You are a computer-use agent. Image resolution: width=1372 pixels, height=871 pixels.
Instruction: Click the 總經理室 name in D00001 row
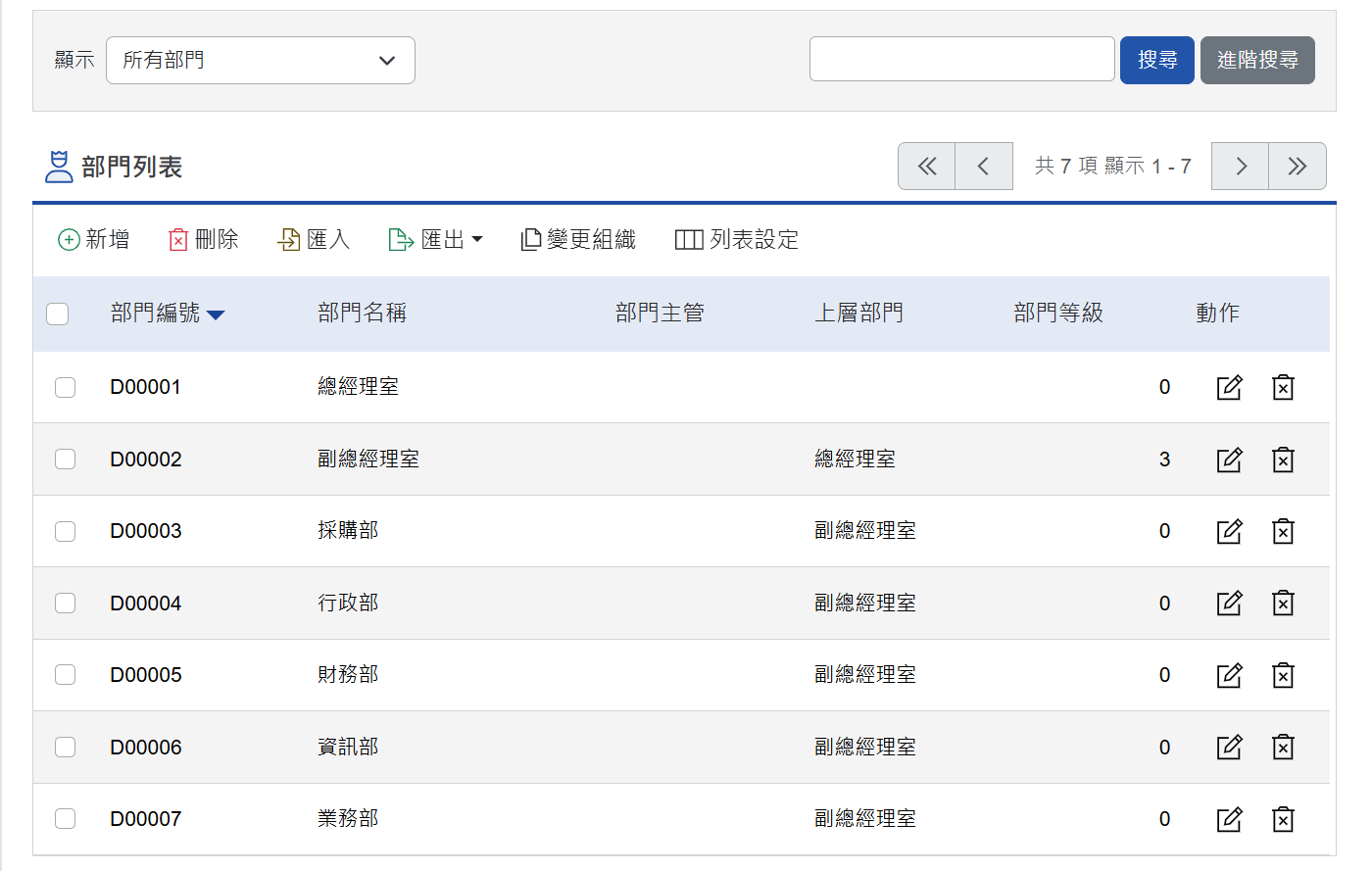[x=358, y=387]
